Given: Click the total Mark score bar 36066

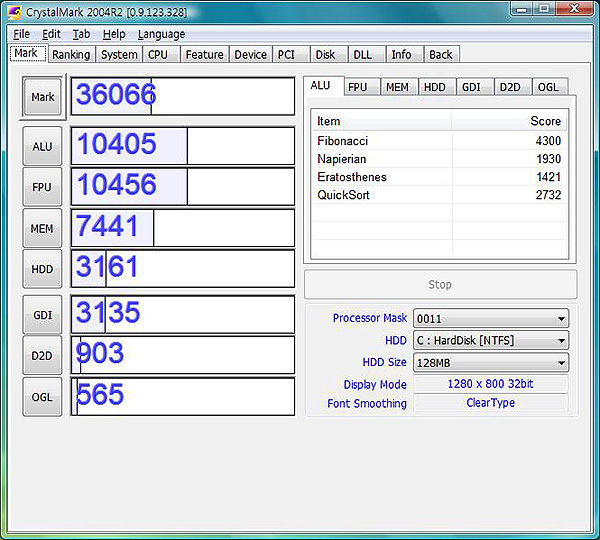Looking at the screenshot, I should pos(183,96).
